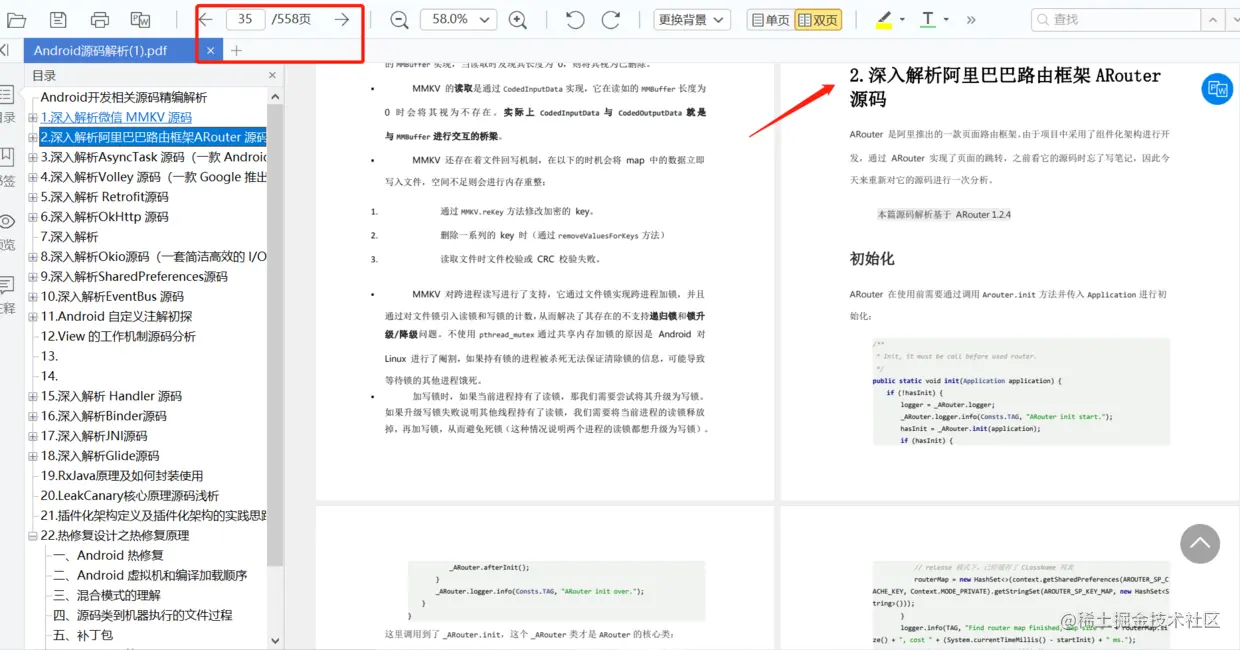
Task: Zoom out with the minus magnifier
Action: coord(399,19)
